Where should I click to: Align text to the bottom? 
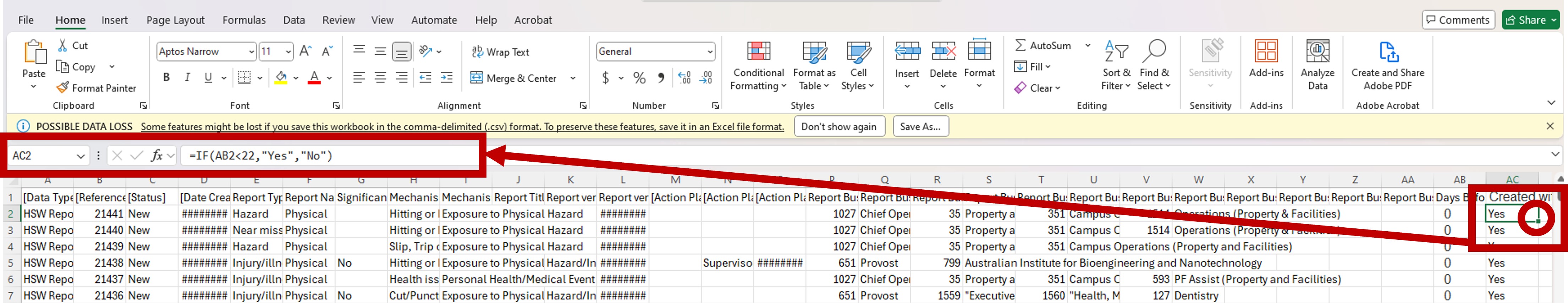point(402,51)
